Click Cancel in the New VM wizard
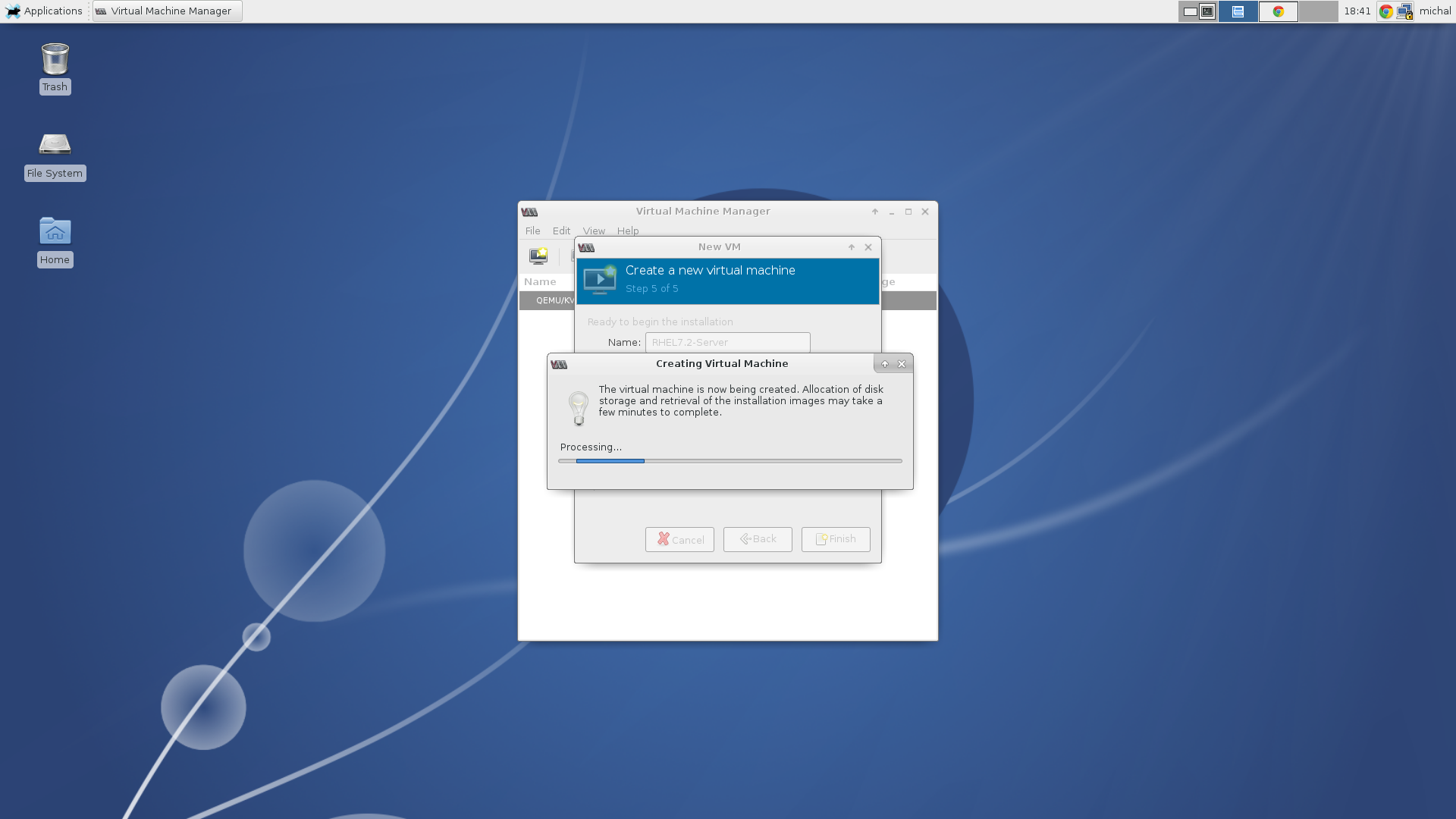 coord(679,539)
